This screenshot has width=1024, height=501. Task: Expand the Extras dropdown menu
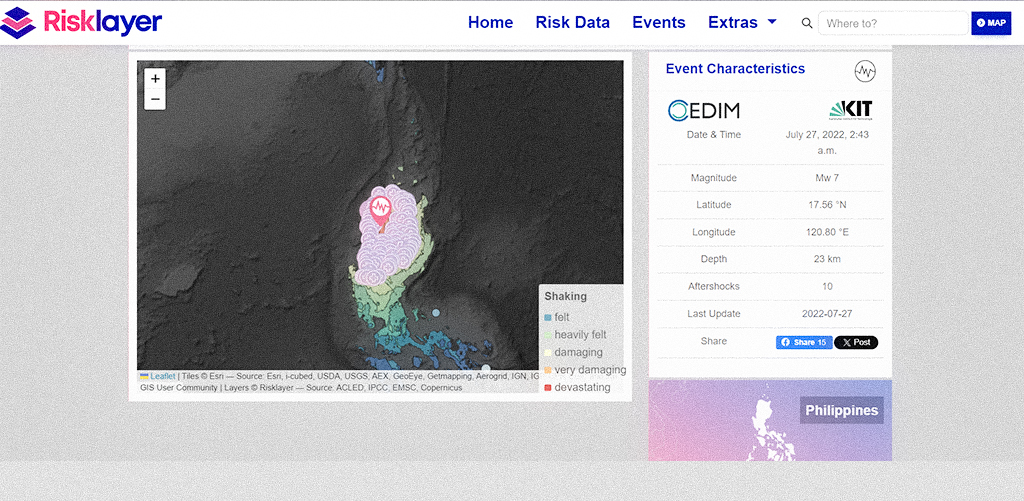pos(742,23)
